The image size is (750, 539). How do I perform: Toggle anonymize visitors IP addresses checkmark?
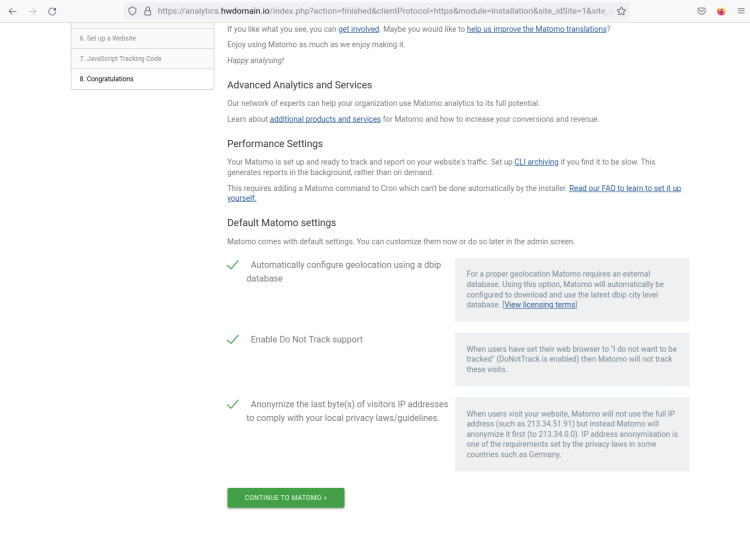pyautogui.click(x=232, y=404)
